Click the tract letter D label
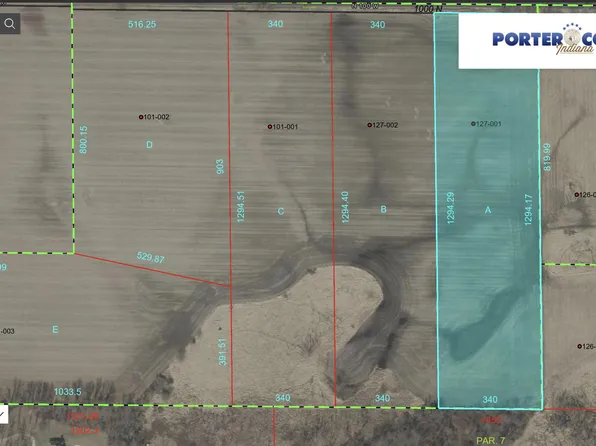The width and height of the screenshot is (596, 446). pyautogui.click(x=149, y=145)
